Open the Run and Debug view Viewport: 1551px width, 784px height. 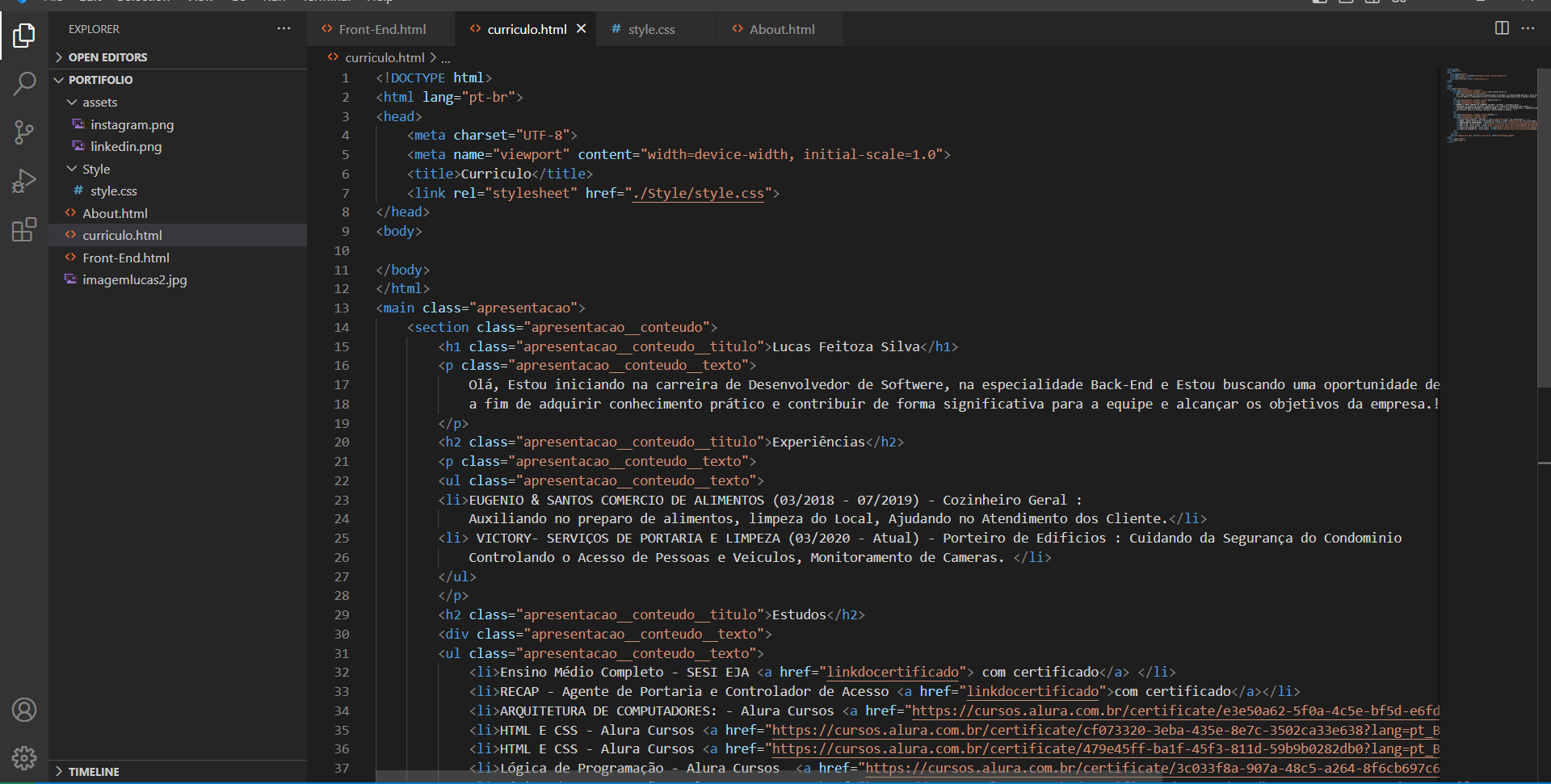point(24,181)
